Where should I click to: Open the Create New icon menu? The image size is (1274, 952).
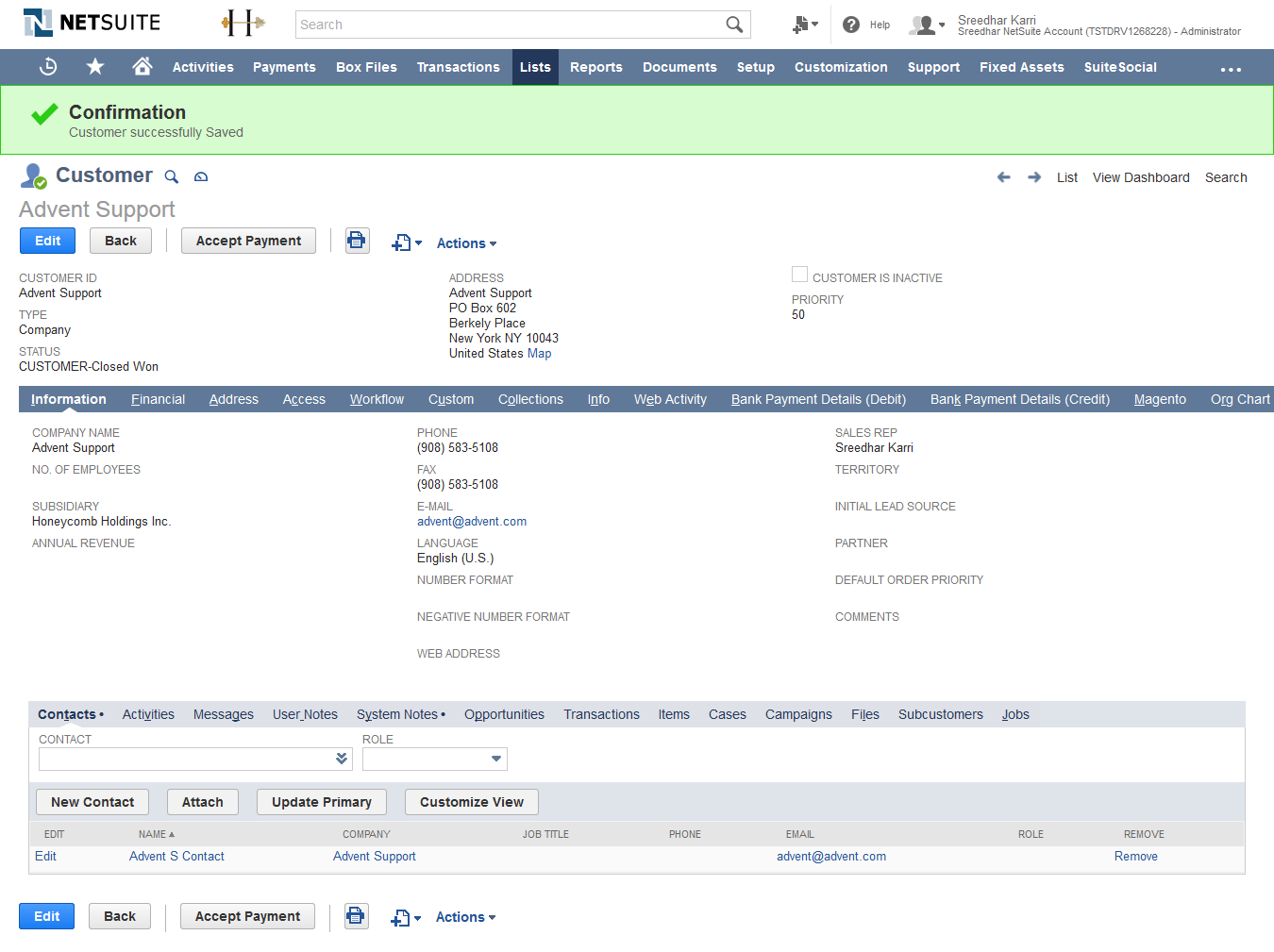point(805,25)
